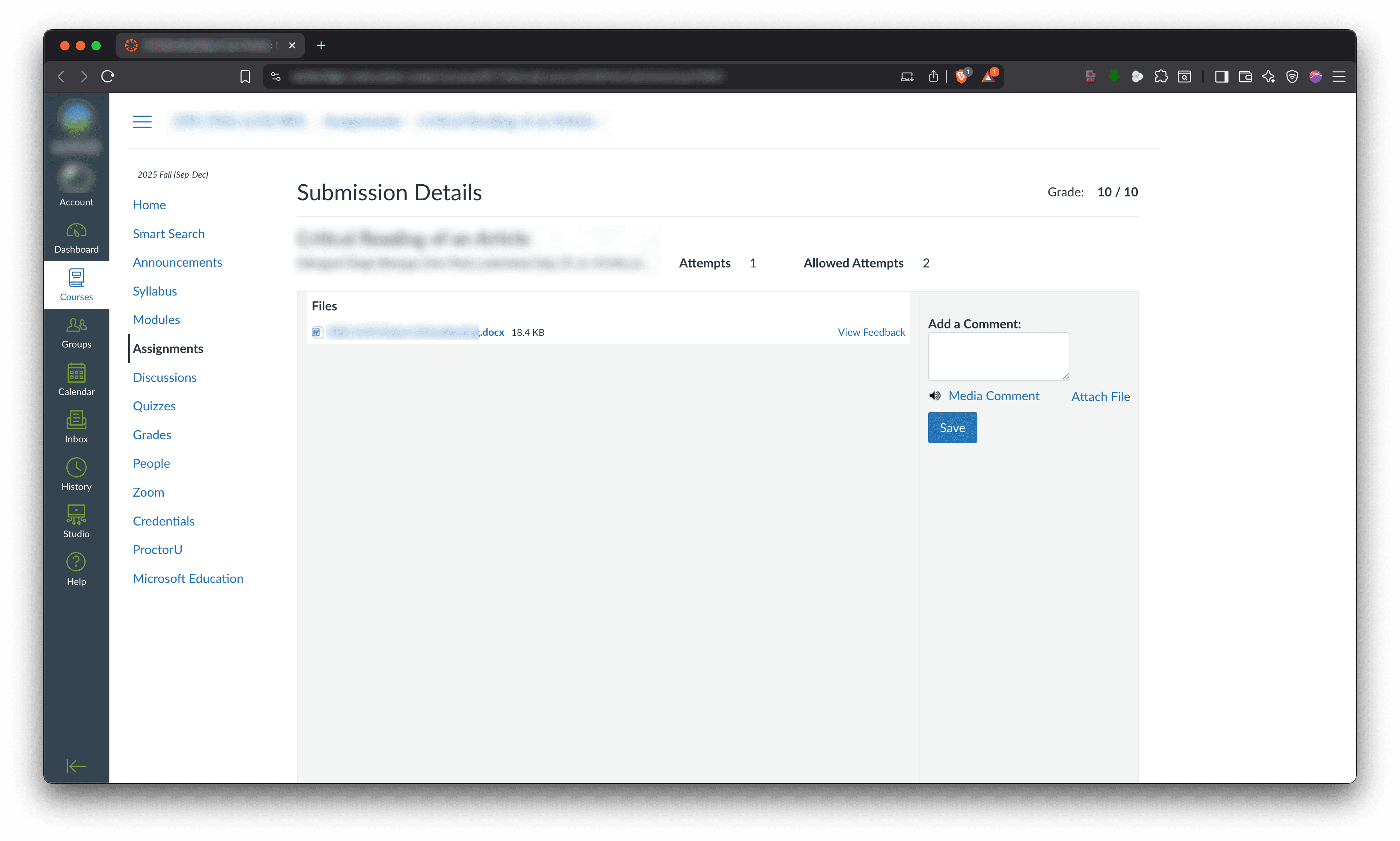Open Studio from the sidebar
The width and height of the screenshot is (1400, 841).
[76, 521]
